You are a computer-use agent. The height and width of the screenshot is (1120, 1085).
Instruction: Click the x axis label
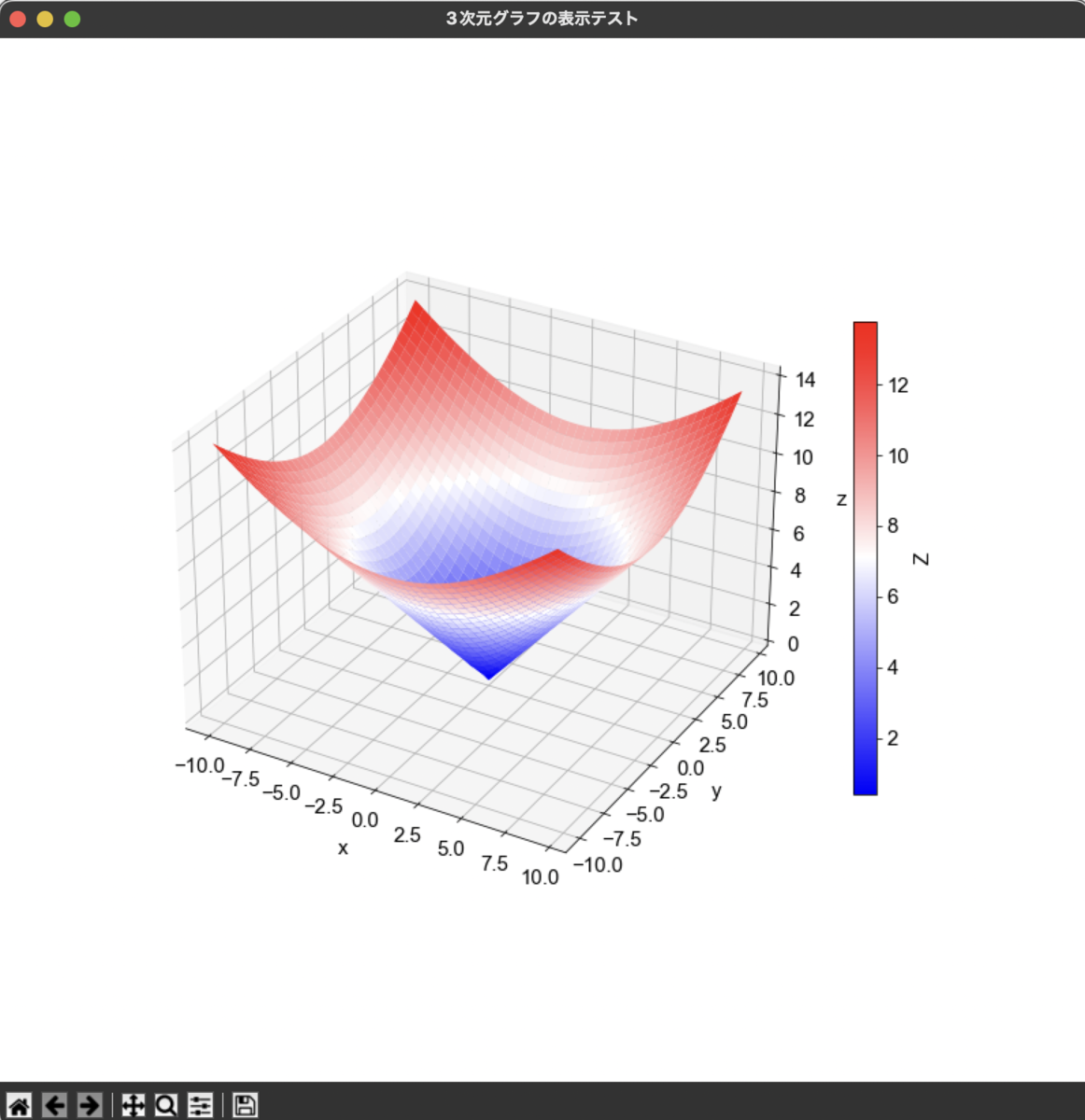click(x=343, y=847)
